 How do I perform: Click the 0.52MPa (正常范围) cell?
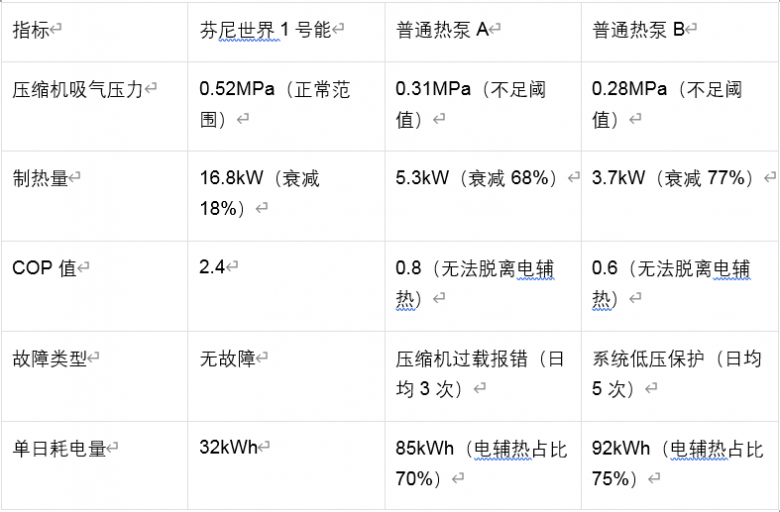[x=275, y=104]
